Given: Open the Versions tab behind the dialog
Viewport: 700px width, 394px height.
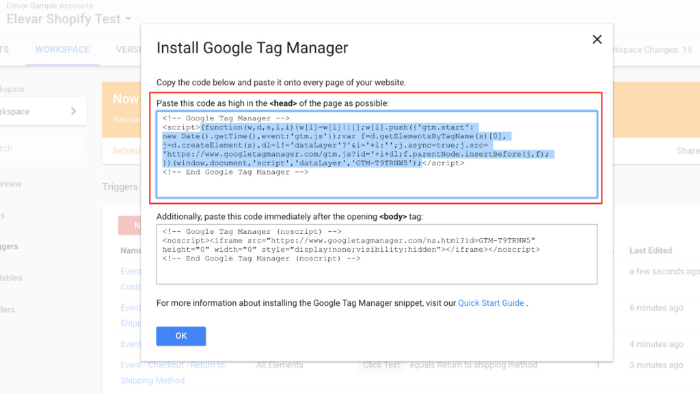Looking at the screenshot, I should 128,50.
